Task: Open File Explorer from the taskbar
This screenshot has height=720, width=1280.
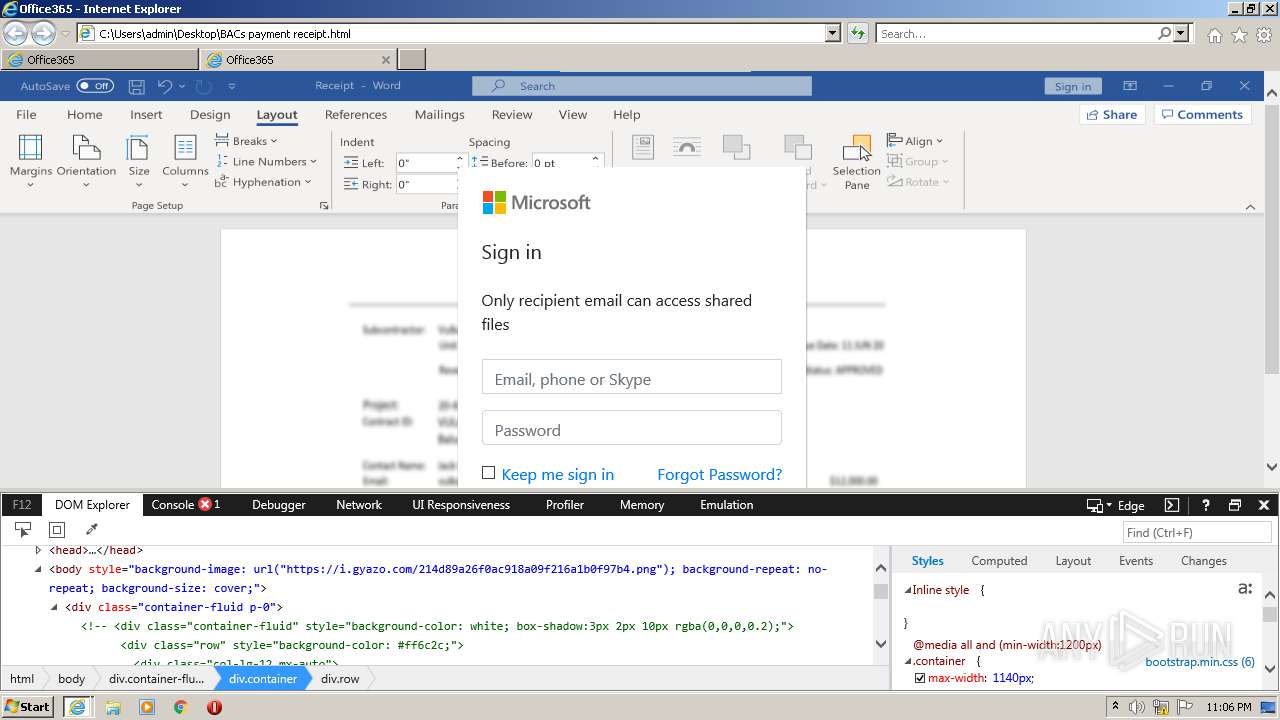Action: [113, 707]
